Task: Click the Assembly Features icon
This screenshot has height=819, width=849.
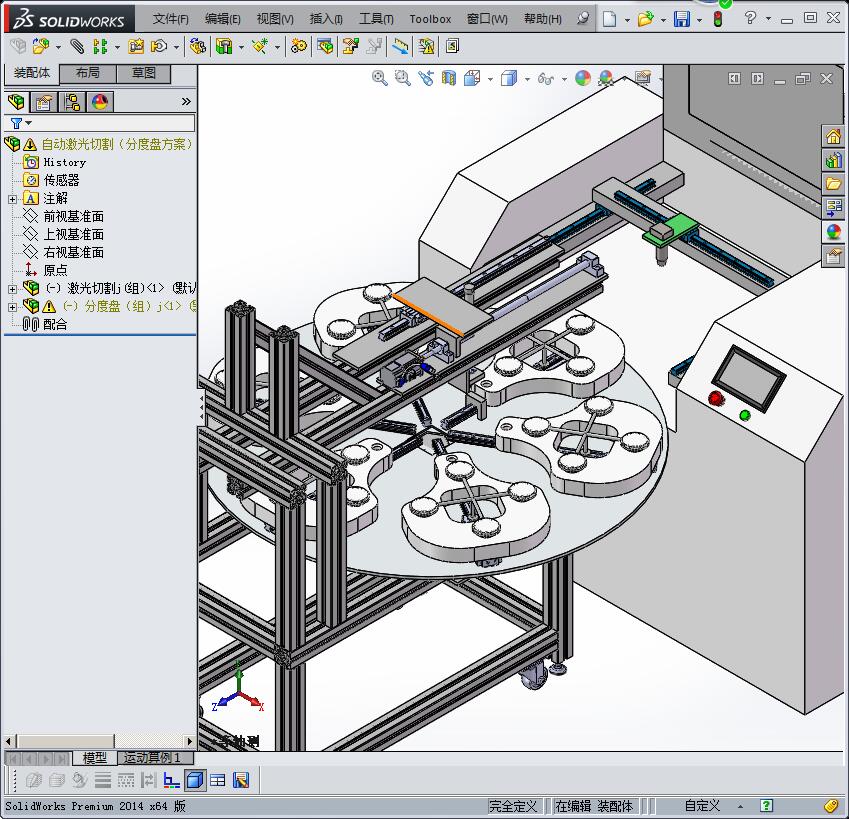Action: (224, 47)
